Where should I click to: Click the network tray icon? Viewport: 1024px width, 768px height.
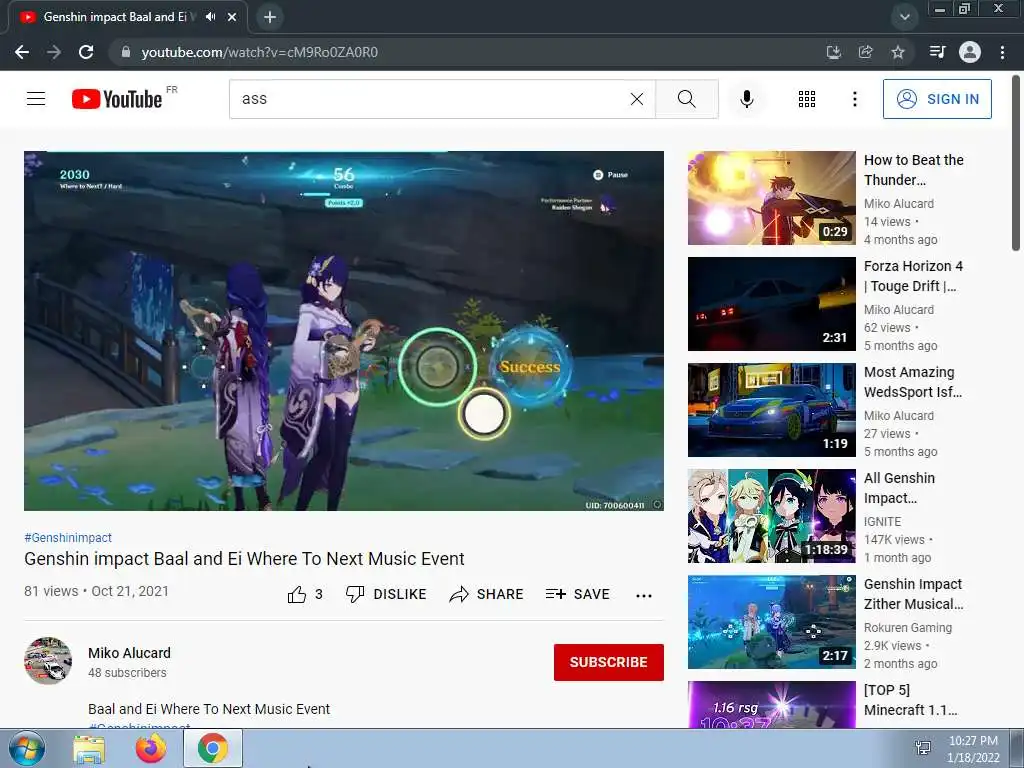click(923, 748)
